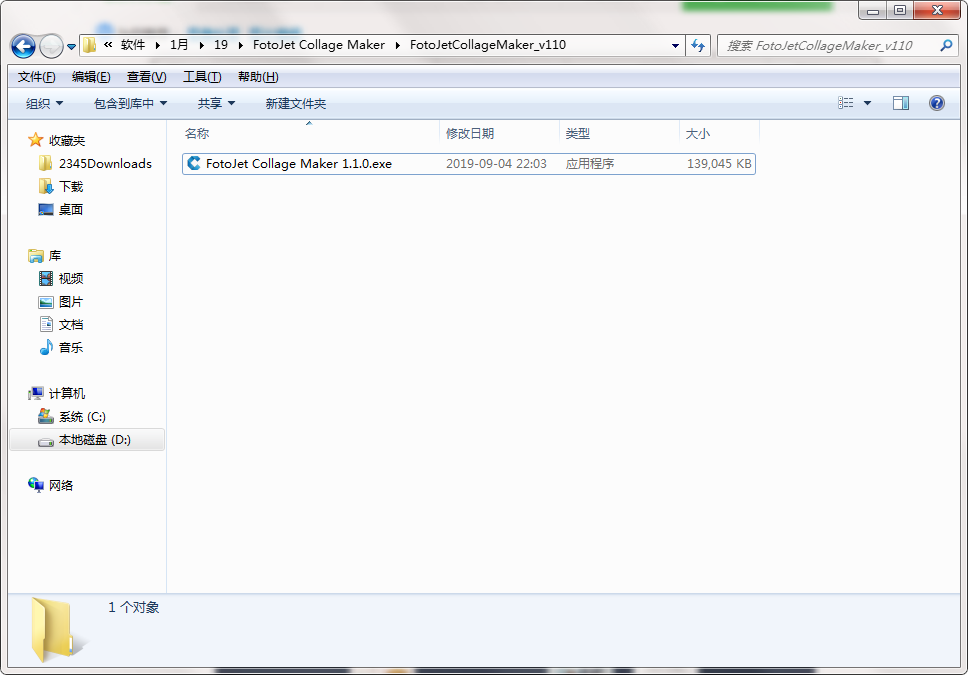968x675 pixels.
Task: Click the FotoJet exe file icon
Action: (x=194, y=163)
